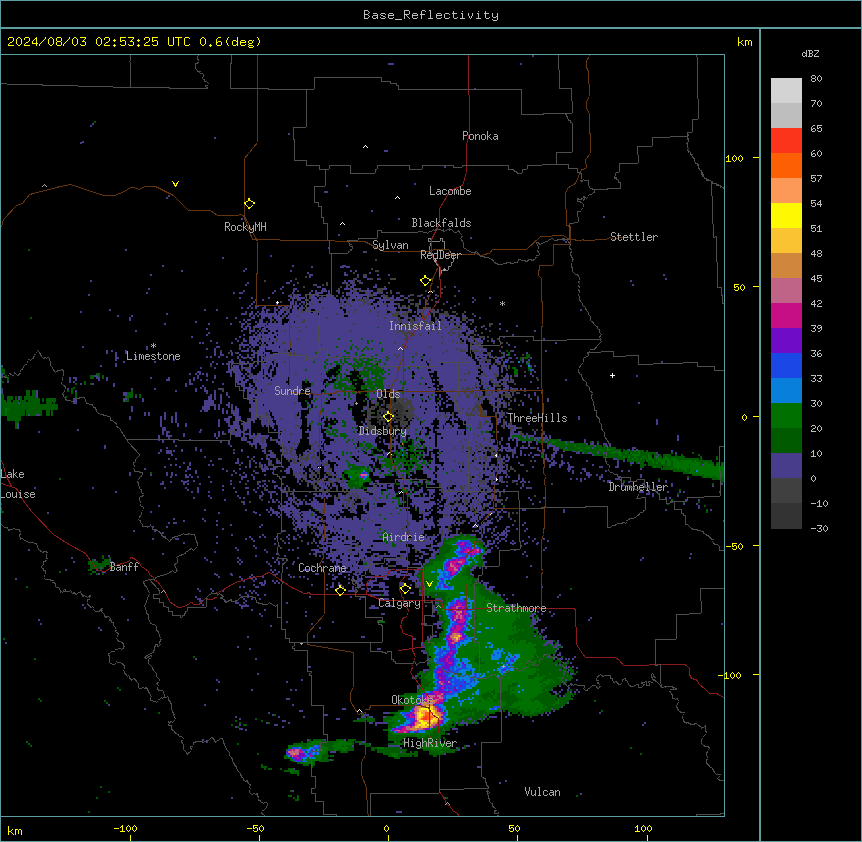Click the HighRiver label
The height and width of the screenshot is (842, 862).
430,743
